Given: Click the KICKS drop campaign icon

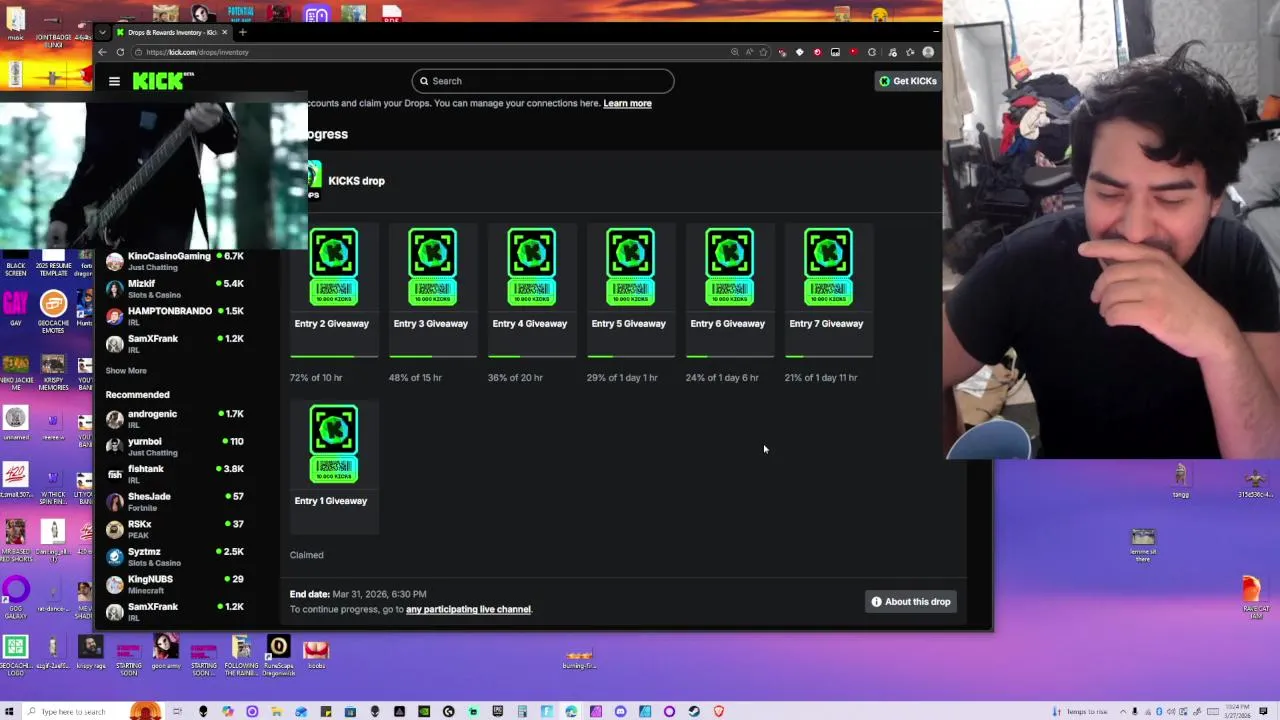Looking at the screenshot, I should click(x=314, y=180).
